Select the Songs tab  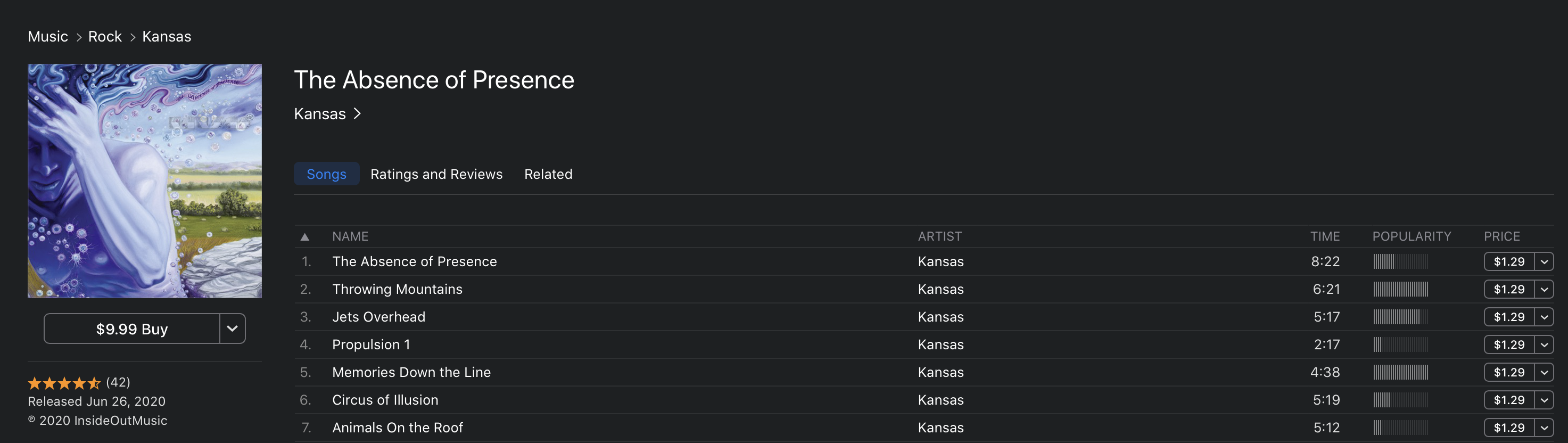326,174
